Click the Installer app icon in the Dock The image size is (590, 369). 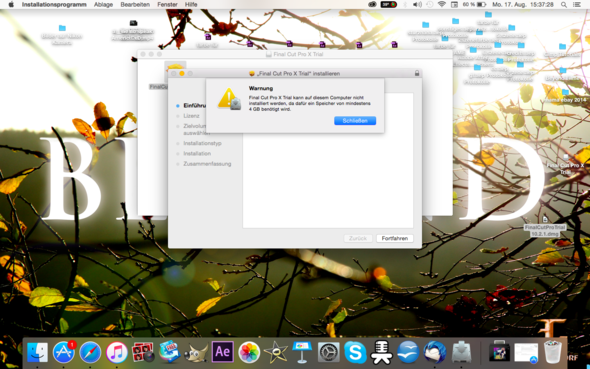461,352
